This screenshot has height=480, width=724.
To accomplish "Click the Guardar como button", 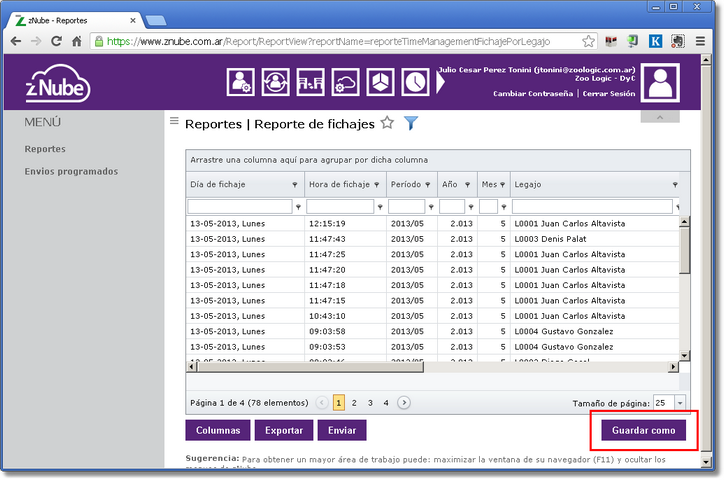I will click(642, 430).
